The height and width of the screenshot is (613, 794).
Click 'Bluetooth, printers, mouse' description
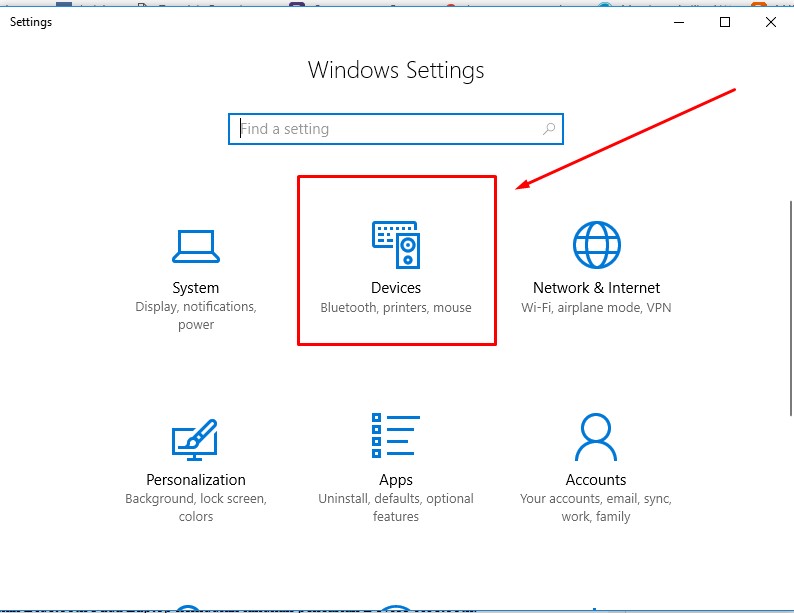point(396,307)
